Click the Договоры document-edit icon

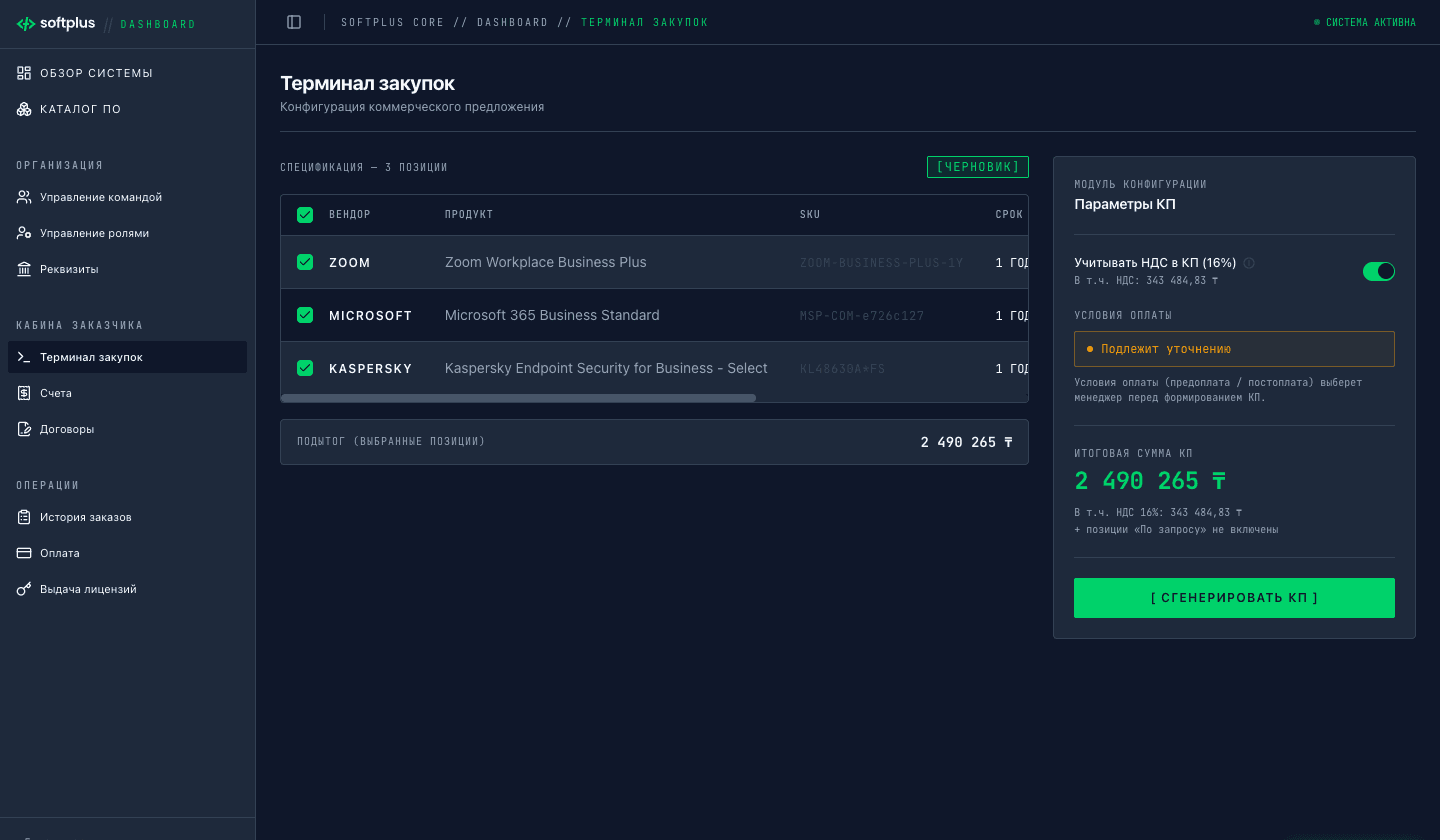coord(24,429)
